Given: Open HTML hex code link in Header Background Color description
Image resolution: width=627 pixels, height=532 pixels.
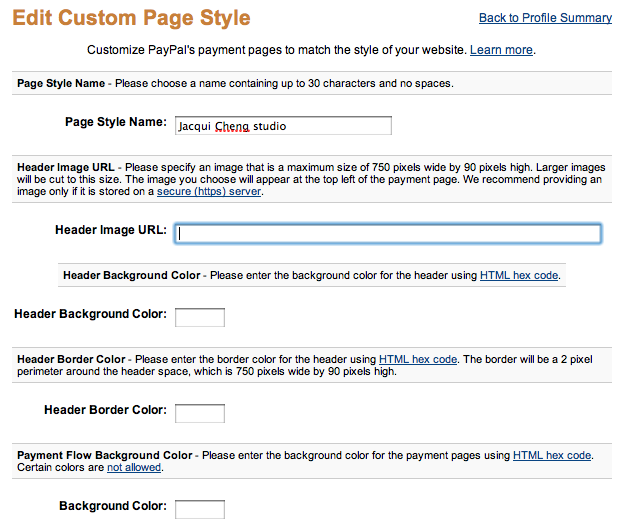Looking at the screenshot, I should [519, 275].
